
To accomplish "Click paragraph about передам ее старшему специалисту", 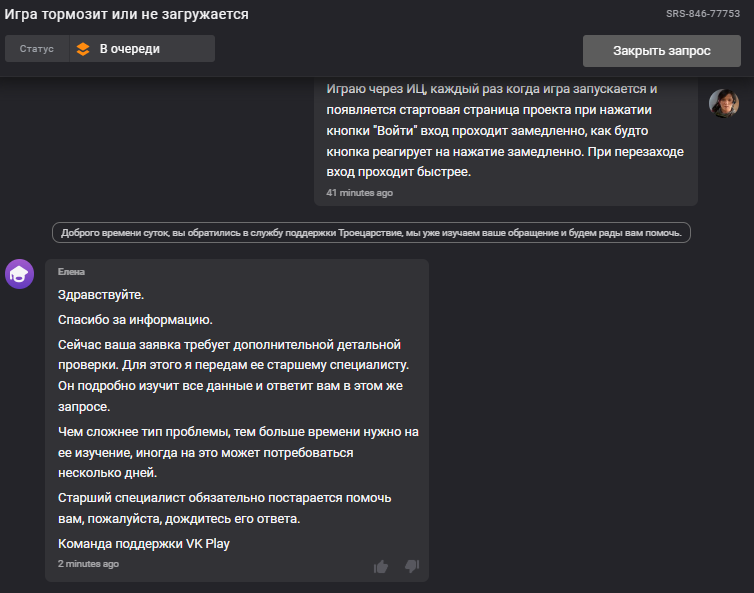I will [x=233, y=375].
